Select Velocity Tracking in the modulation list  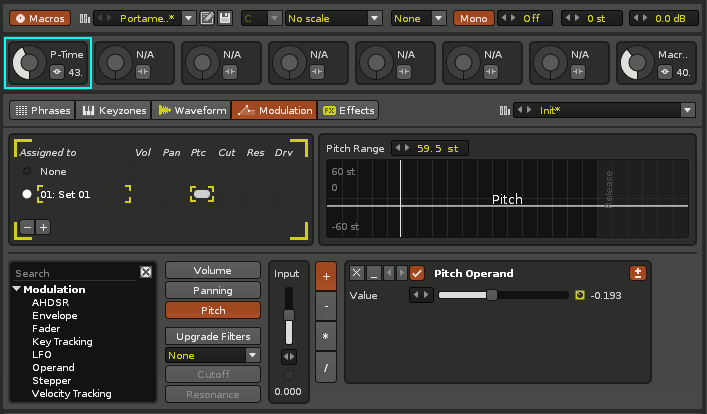click(x=72, y=394)
